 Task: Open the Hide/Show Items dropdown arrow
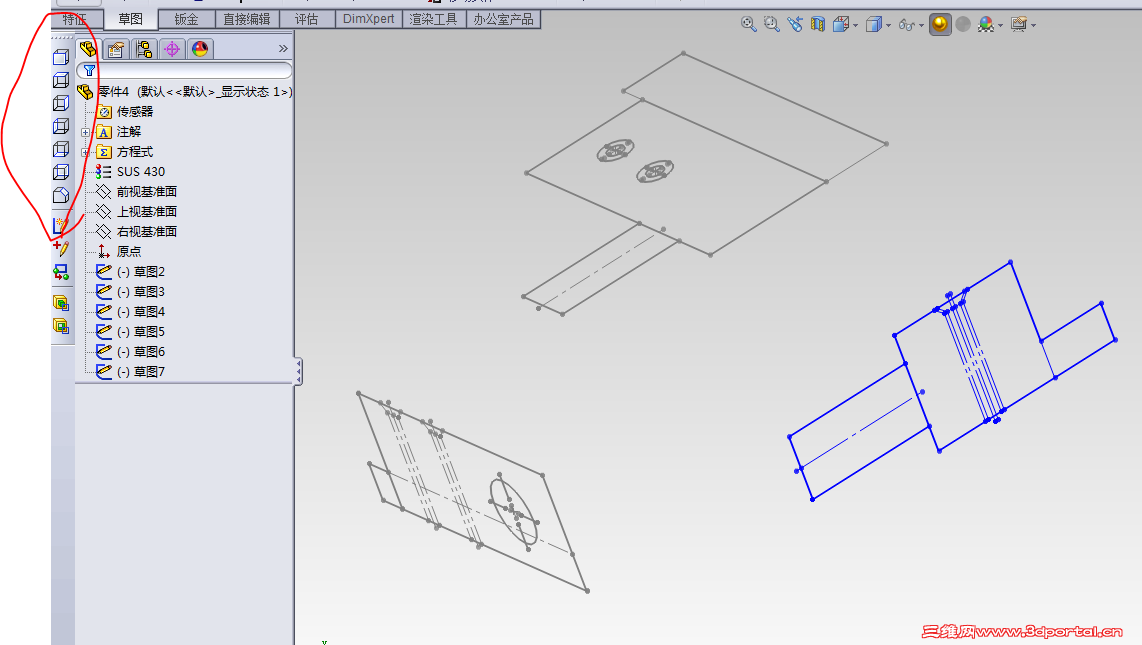[921, 25]
